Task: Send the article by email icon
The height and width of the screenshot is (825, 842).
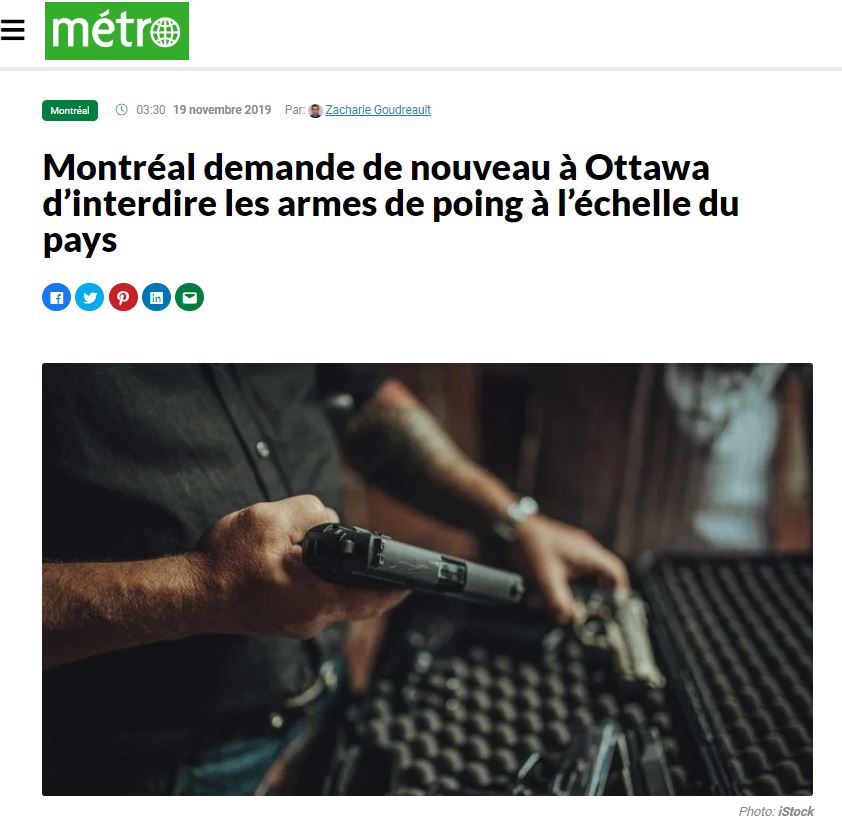Action: pos(190,297)
